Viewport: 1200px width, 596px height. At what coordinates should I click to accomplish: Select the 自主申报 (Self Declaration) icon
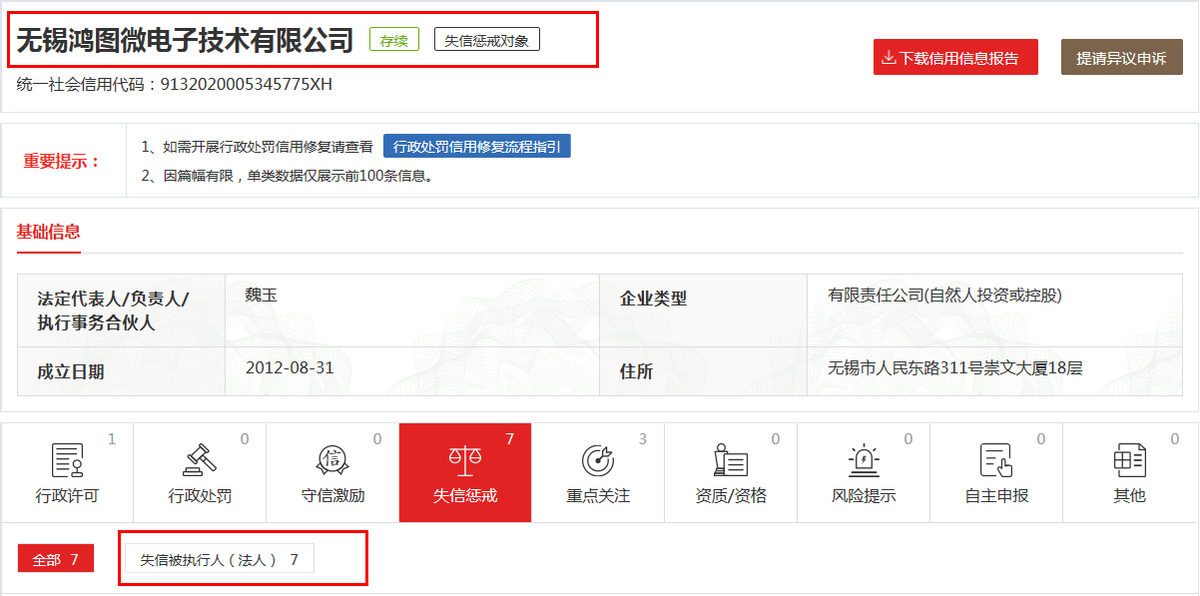[996, 461]
